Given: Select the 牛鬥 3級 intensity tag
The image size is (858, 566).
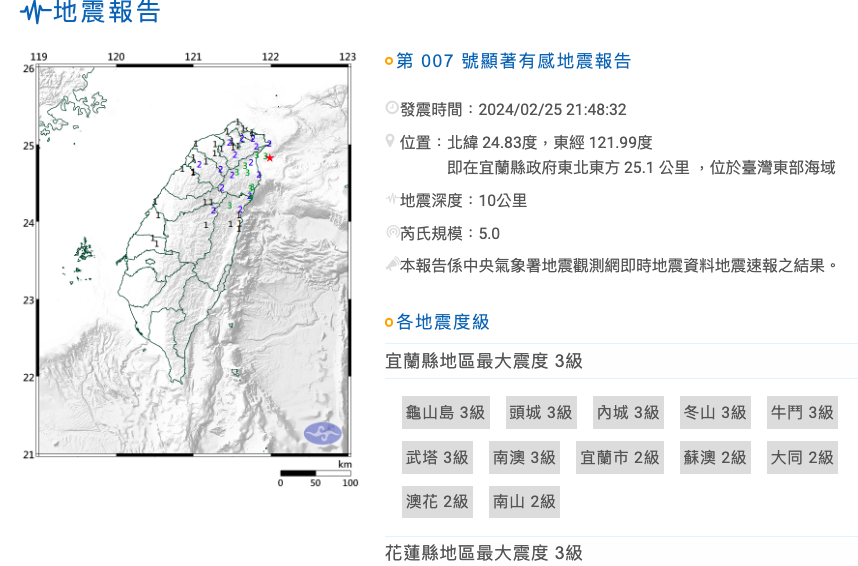Looking at the screenshot, I should [x=802, y=412].
